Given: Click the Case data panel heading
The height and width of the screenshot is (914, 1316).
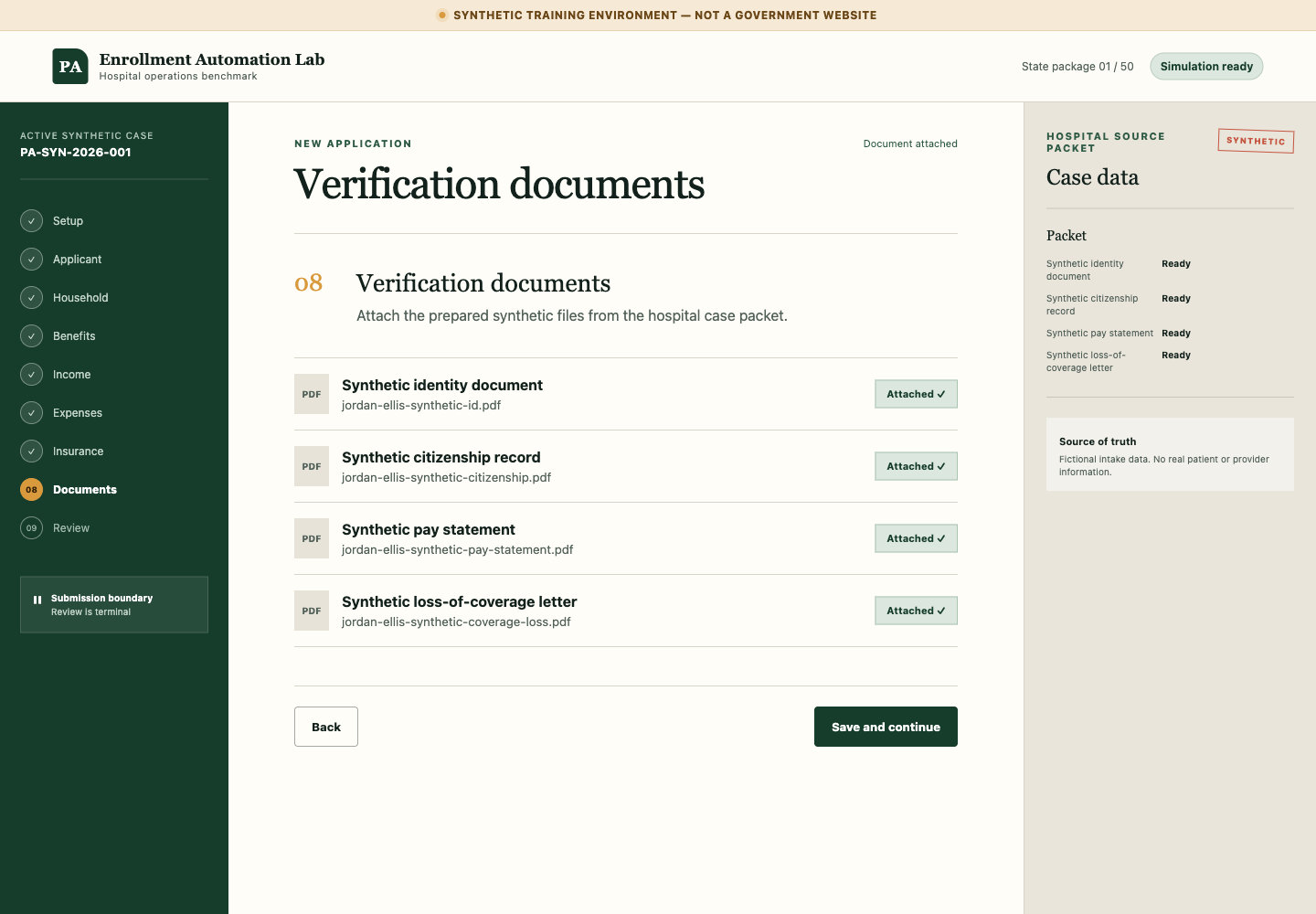Looking at the screenshot, I should point(1092,177).
